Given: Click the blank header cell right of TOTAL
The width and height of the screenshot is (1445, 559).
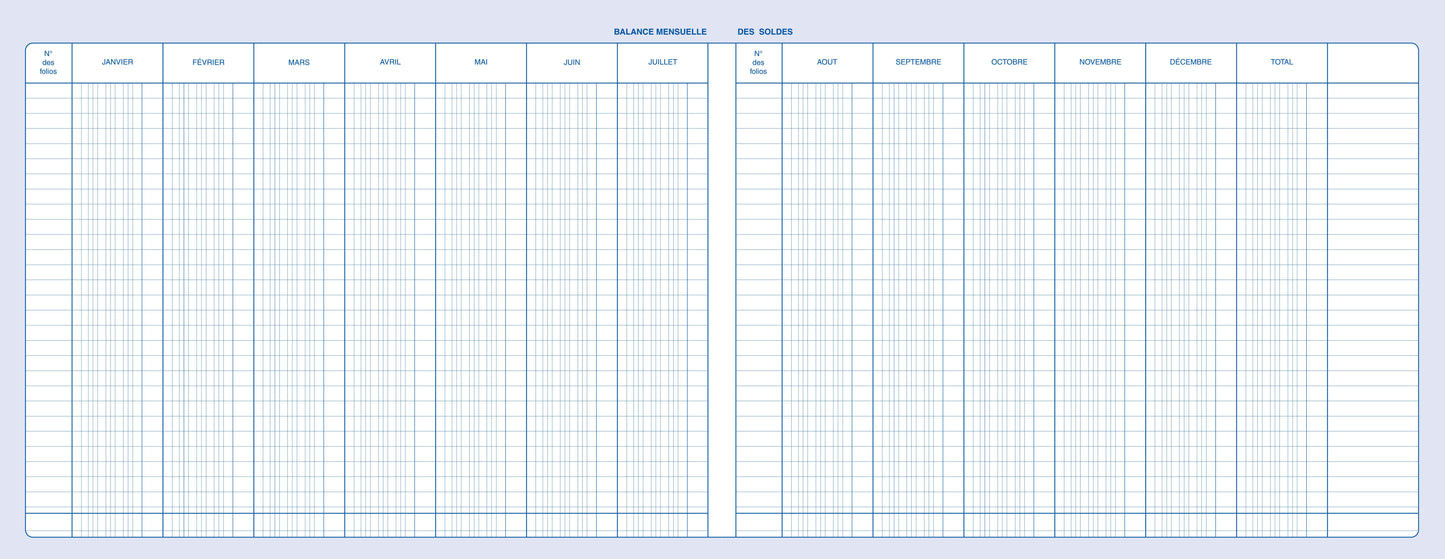Looking at the screenshot, I should click(1372, 62).
